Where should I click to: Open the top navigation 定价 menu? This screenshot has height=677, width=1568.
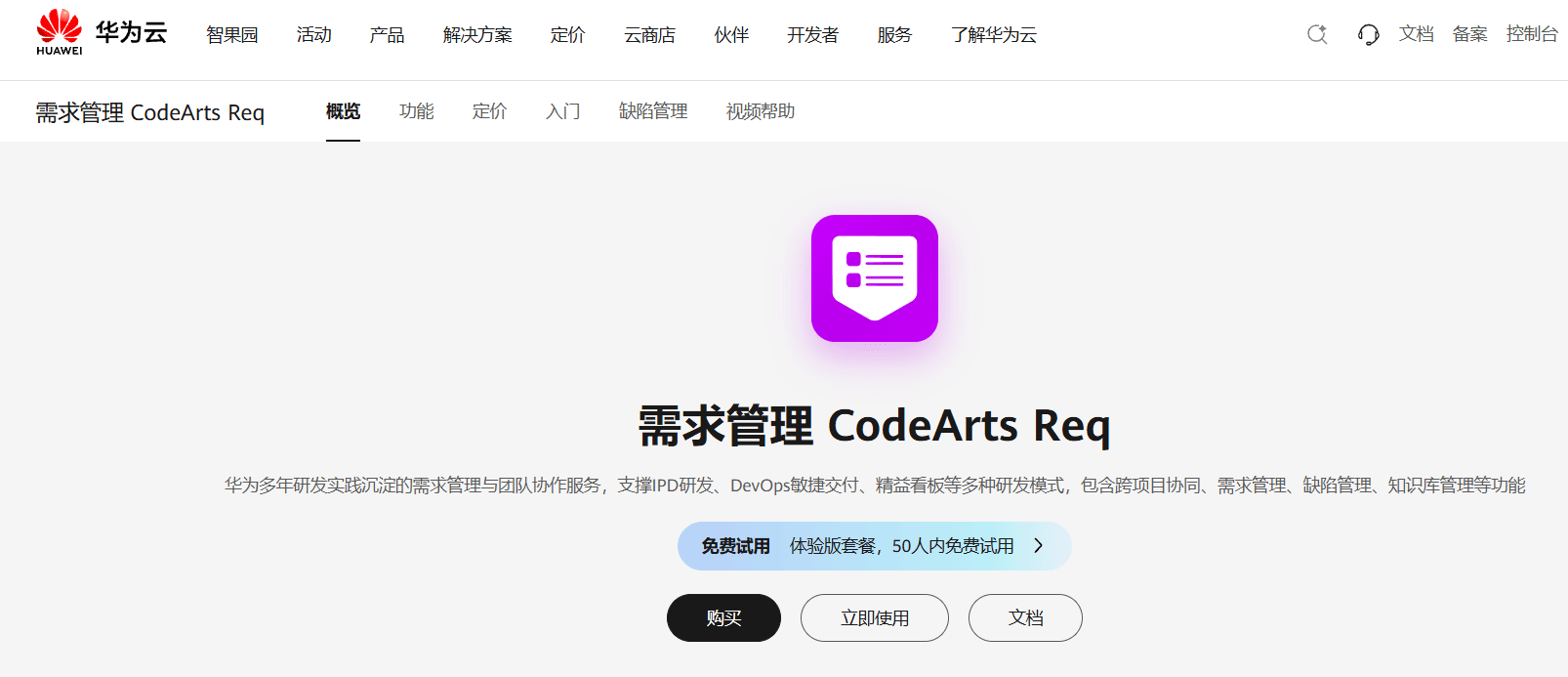tap(568, 35)
